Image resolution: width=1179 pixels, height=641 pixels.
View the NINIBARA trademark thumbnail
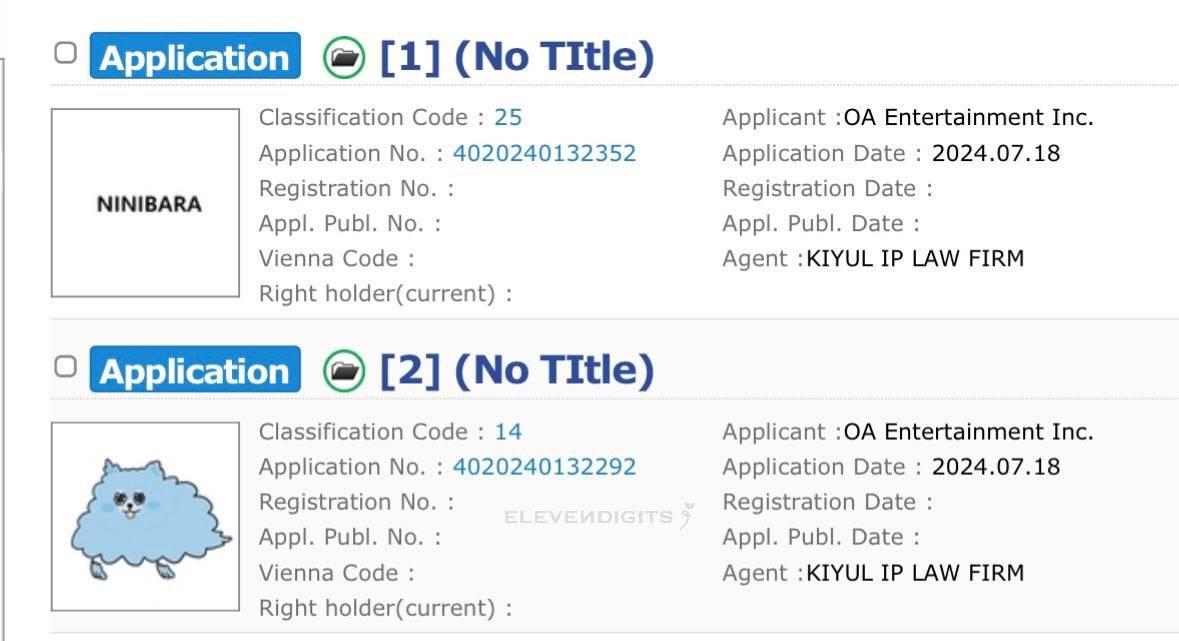(x=146, y=203)
